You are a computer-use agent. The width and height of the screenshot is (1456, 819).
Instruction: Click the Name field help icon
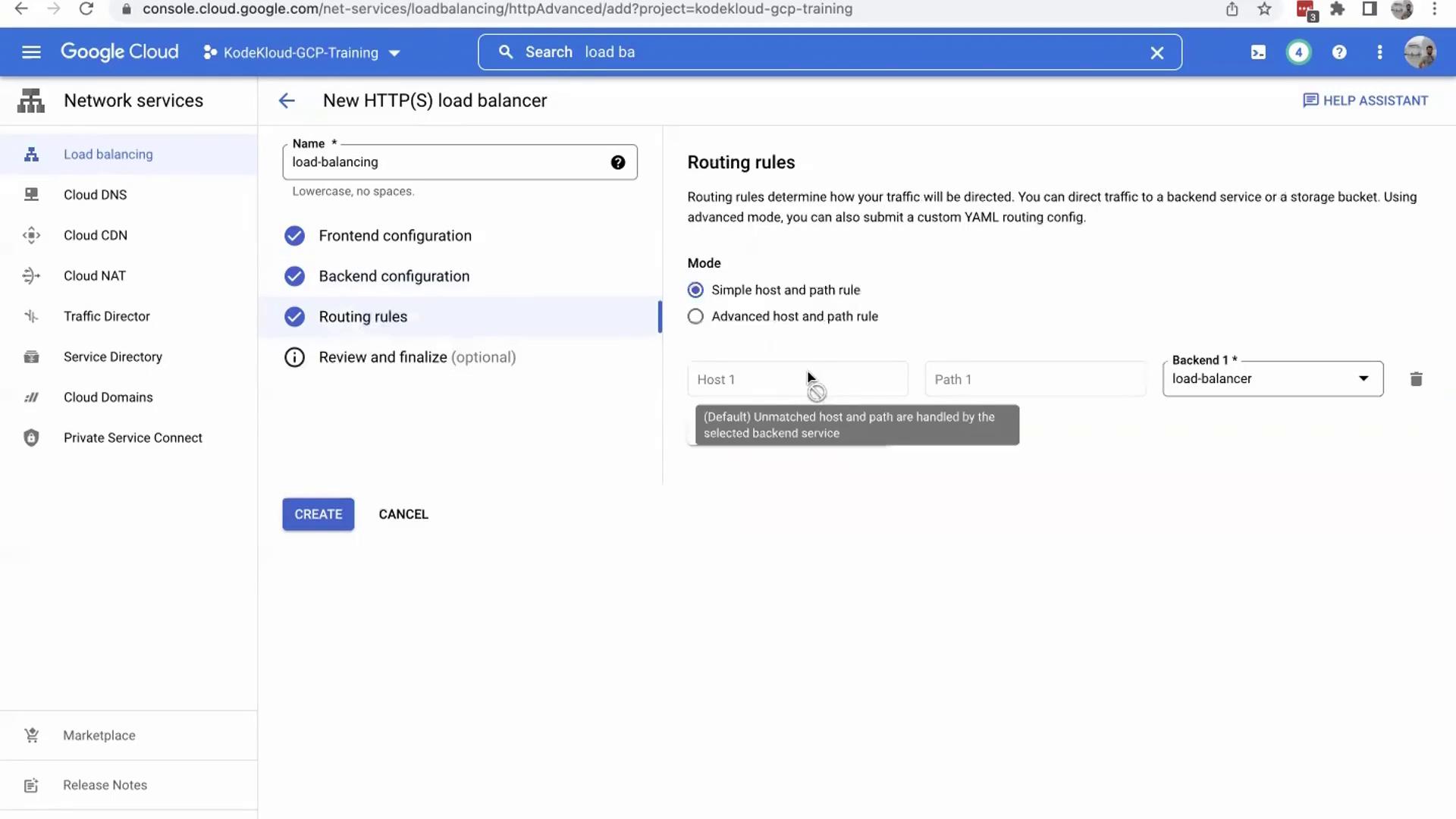click(x=618, y=162)
